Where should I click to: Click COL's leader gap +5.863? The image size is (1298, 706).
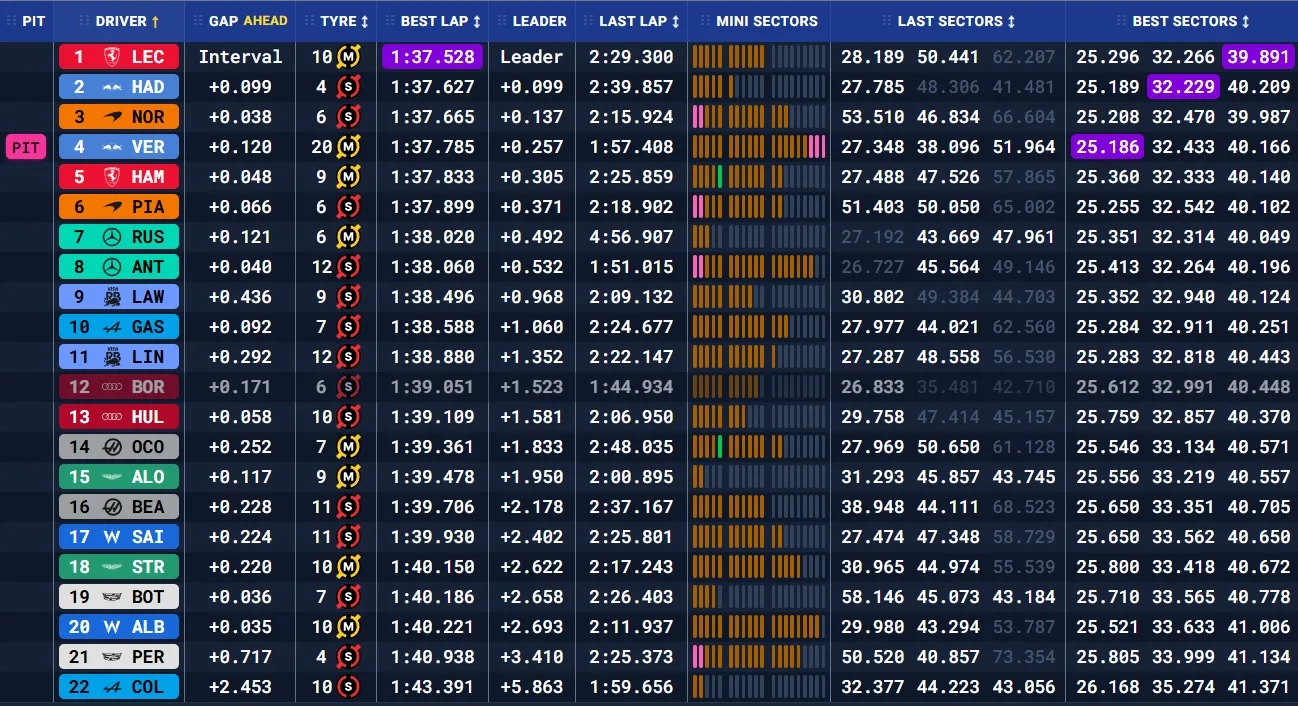point(532,687)
